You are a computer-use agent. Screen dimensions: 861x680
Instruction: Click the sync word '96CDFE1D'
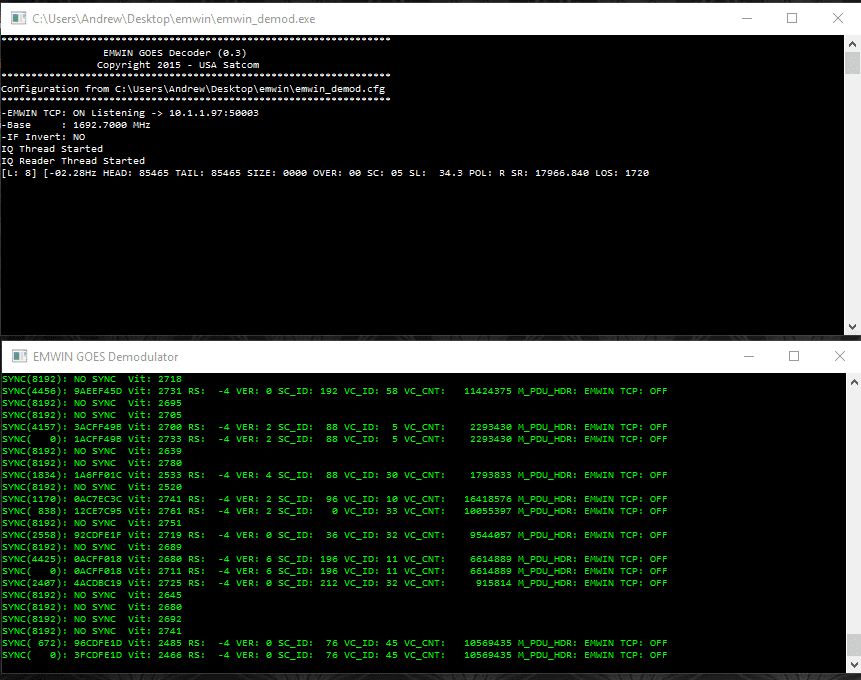98,643
